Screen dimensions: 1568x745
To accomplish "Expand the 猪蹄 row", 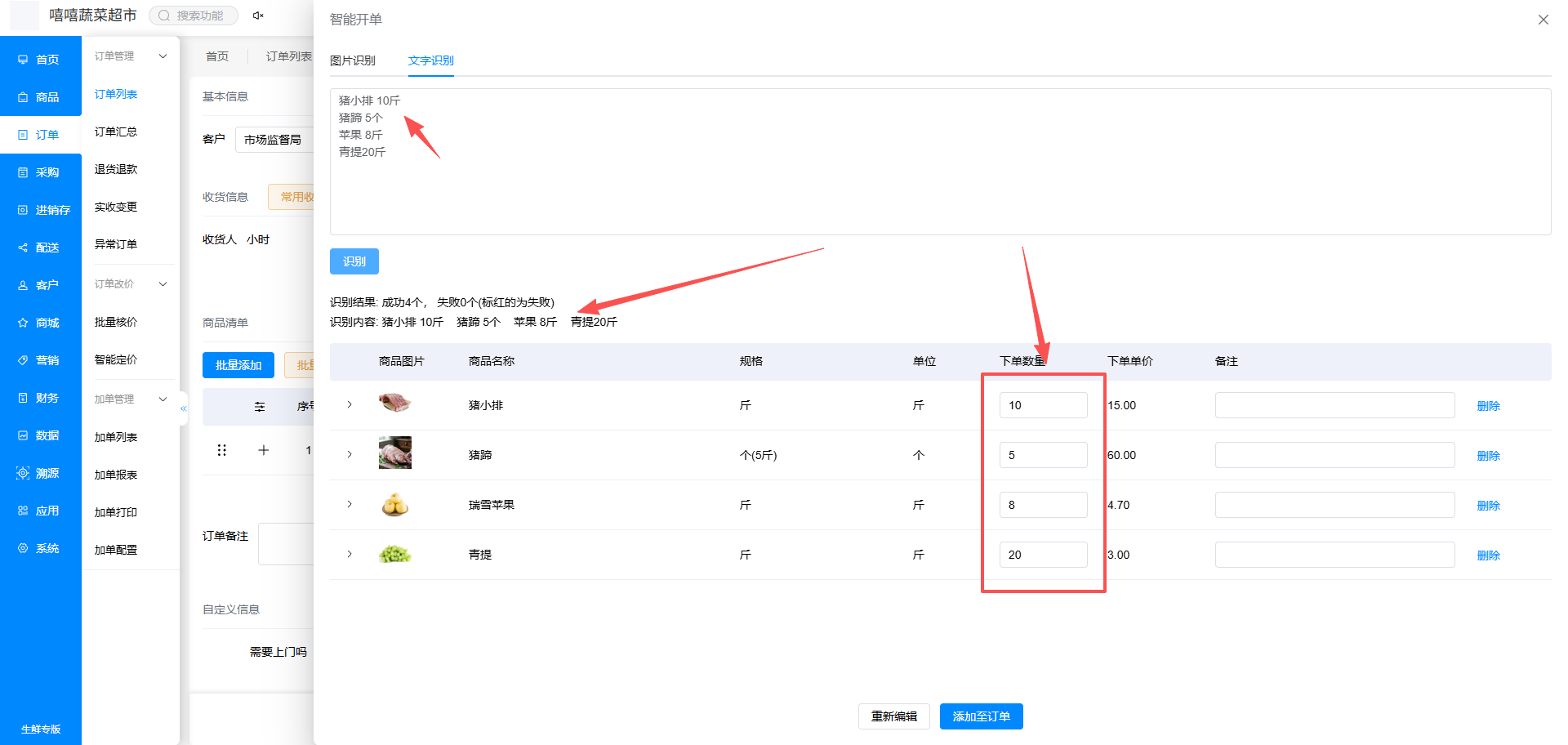I will [x=350, y=454].
